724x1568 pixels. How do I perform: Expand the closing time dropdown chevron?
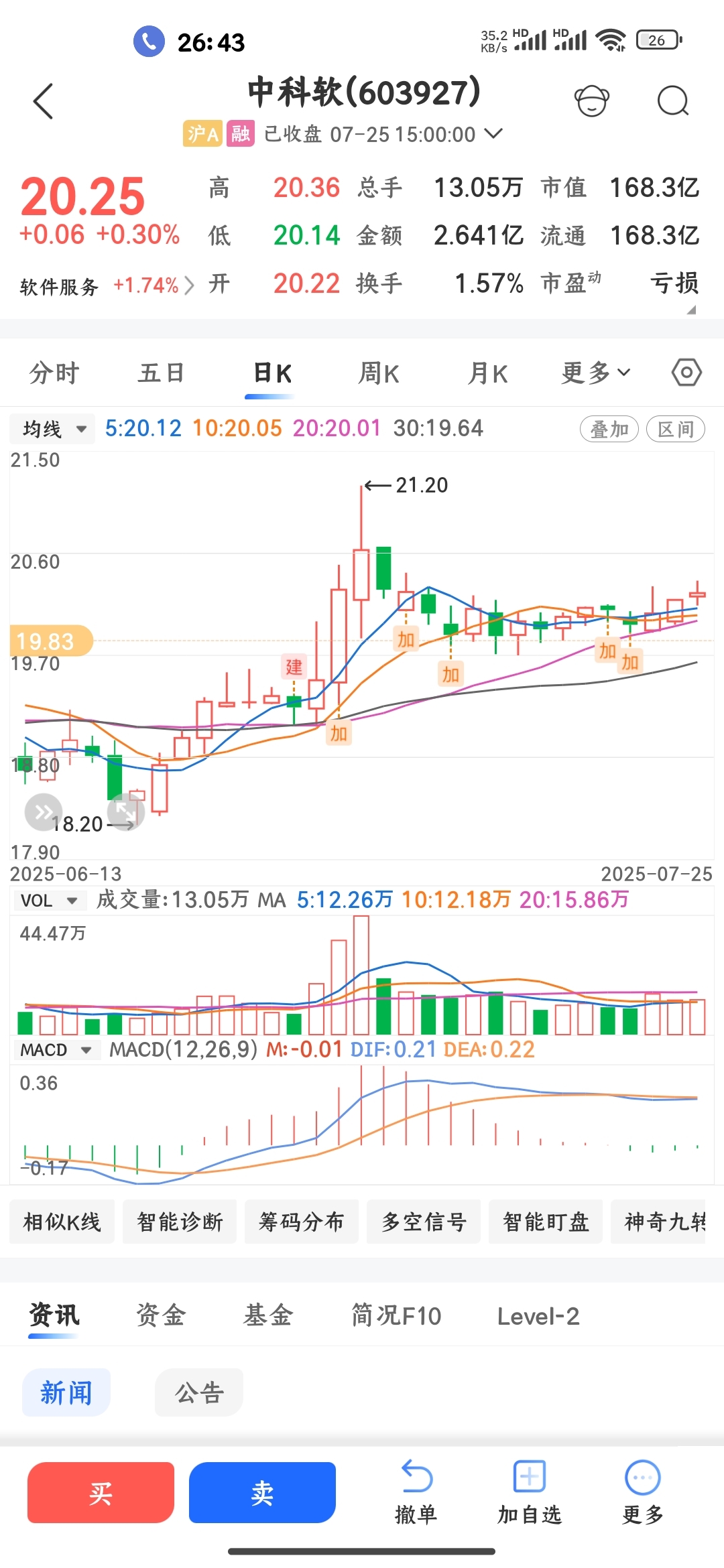(493, 133)
